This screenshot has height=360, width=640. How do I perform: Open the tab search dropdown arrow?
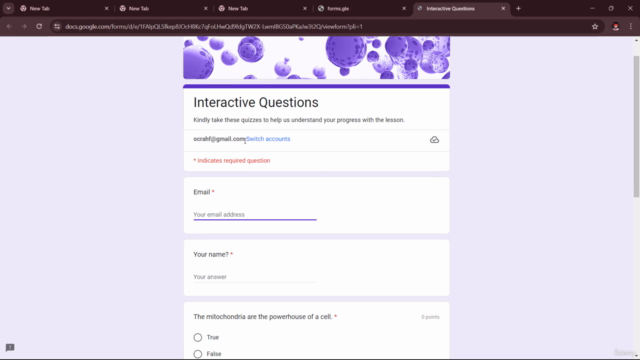coord(8,8)
